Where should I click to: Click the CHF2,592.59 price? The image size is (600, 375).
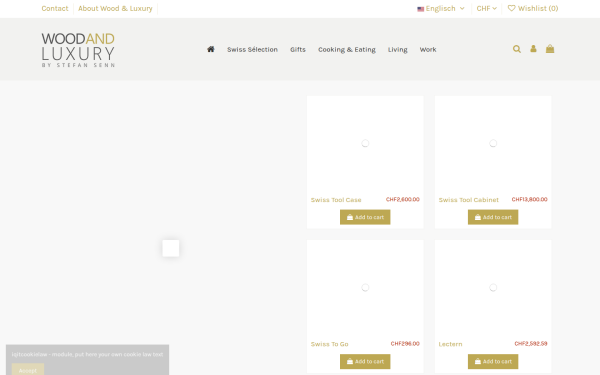(531, 344)
